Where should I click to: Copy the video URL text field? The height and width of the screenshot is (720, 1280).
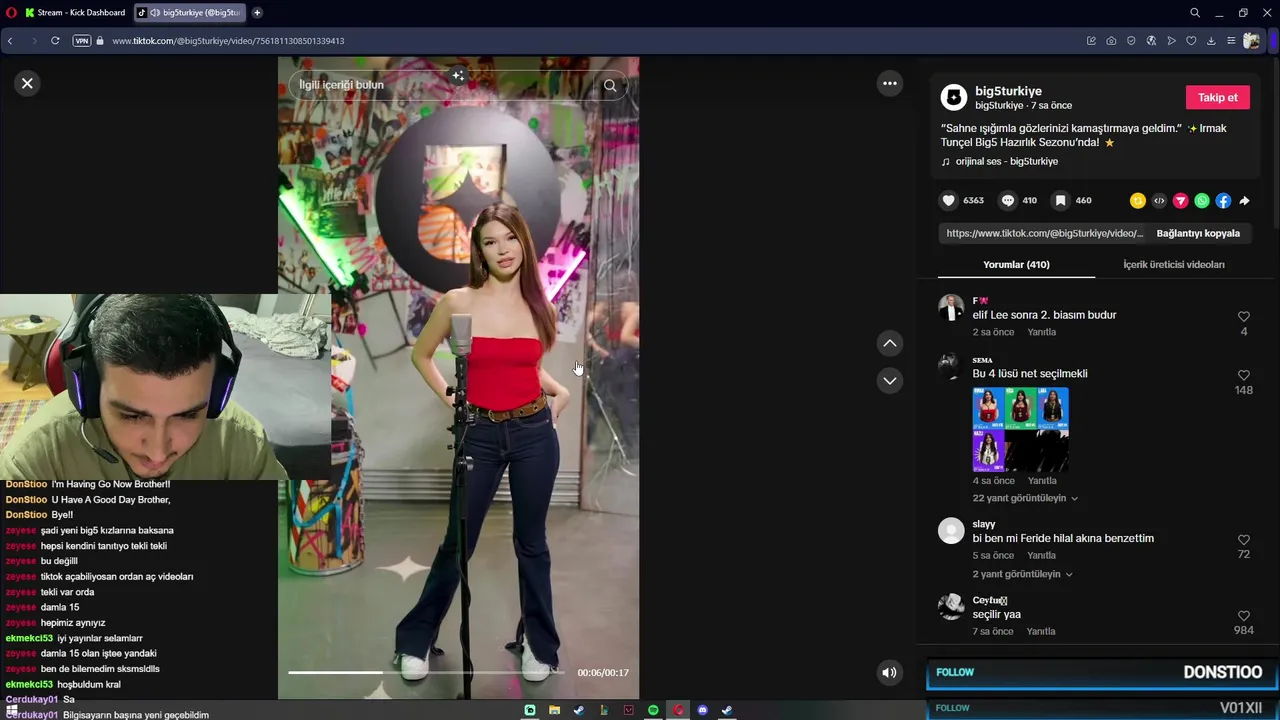click(x=1044, y=233)
